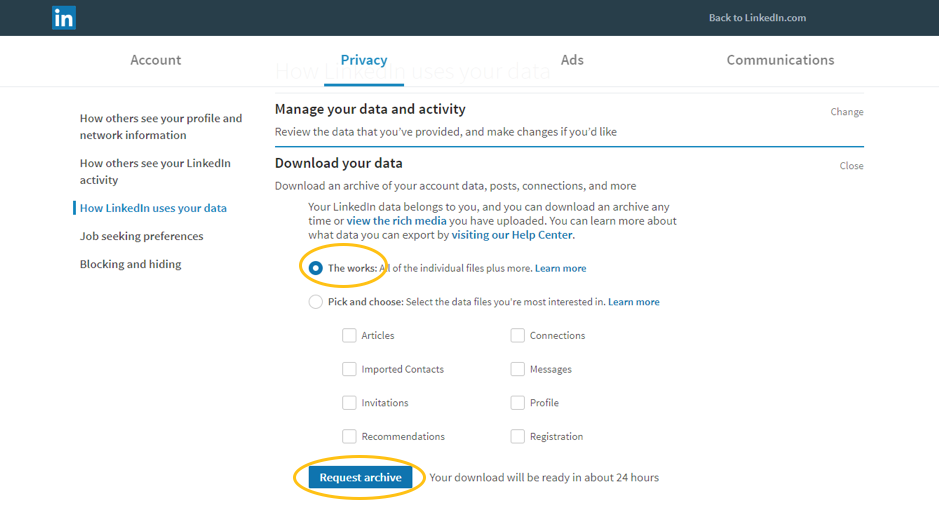This screenshot has height=512, width=939.
Task: Check the Articles checkbox
Action: (349, 335)
